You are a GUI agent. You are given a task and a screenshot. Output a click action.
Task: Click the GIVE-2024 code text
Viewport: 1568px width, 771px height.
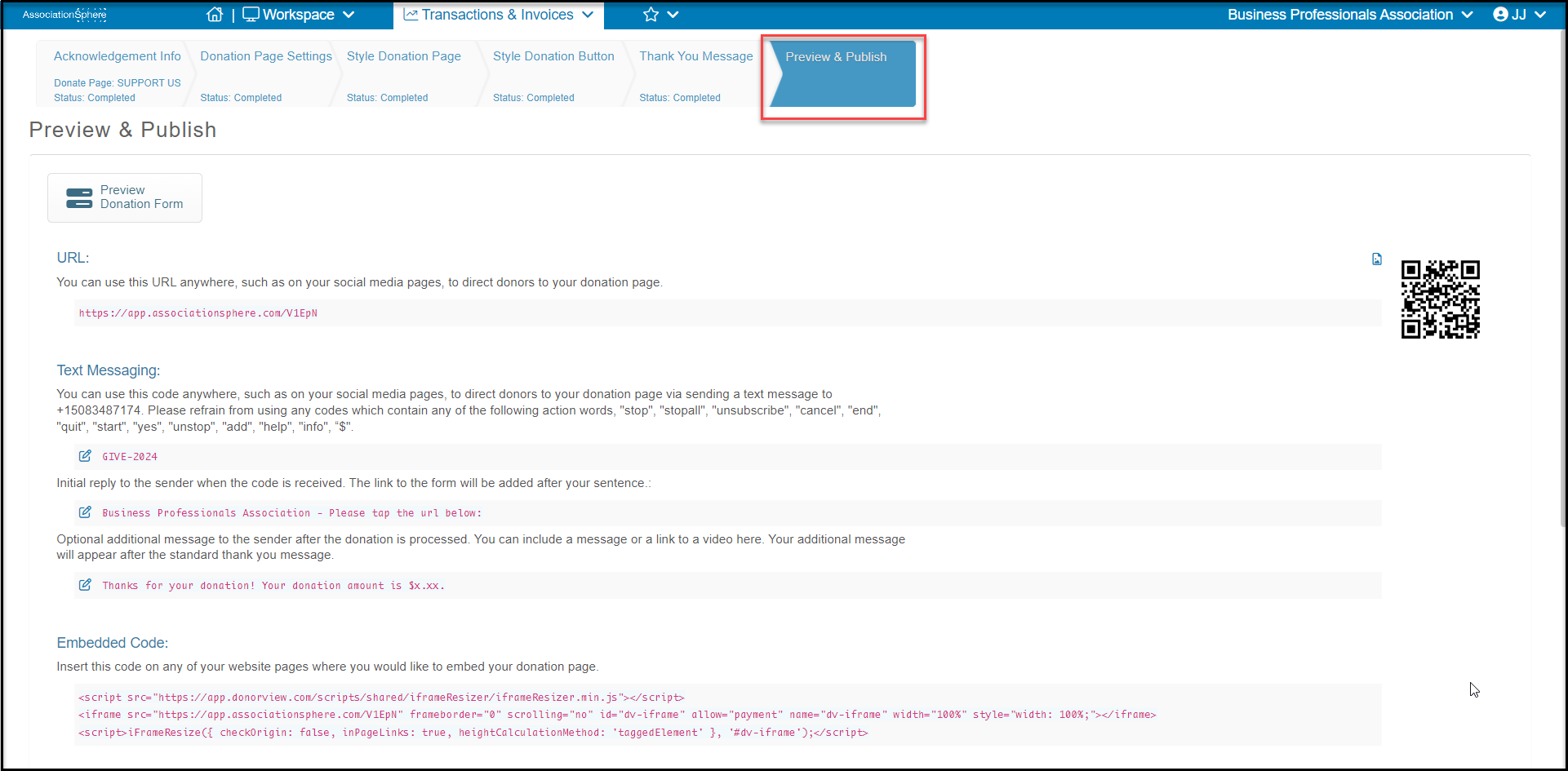coord(130,457)
